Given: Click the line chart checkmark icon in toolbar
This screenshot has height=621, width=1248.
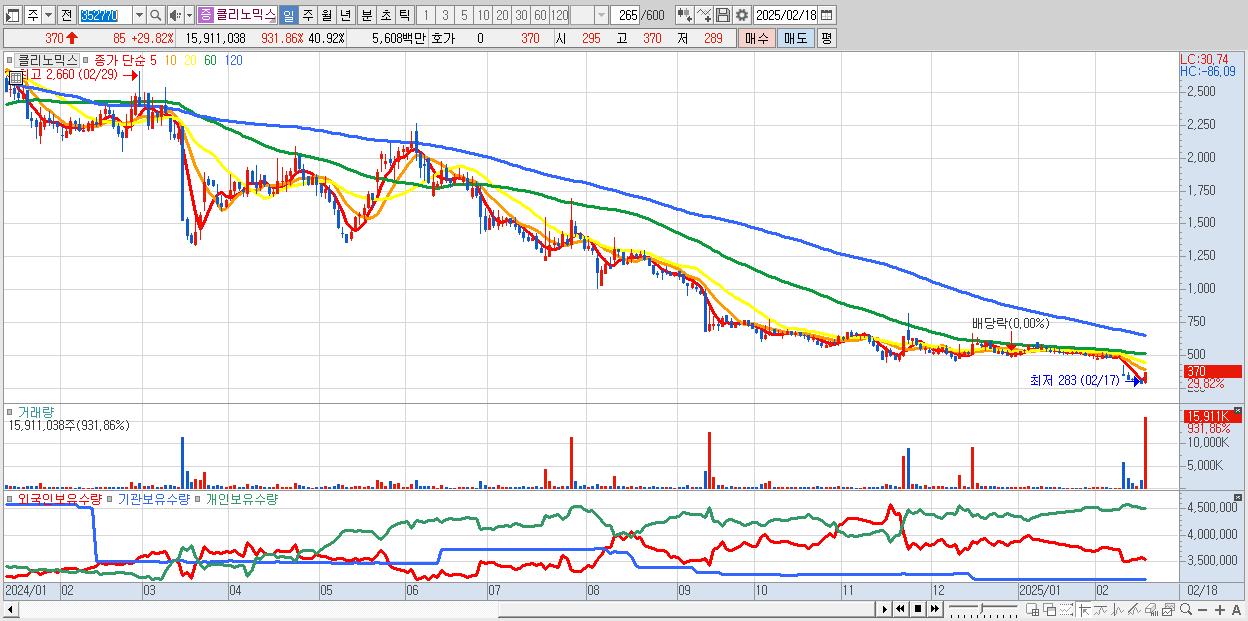Looking at the screenshot, I should pos(704,15).
